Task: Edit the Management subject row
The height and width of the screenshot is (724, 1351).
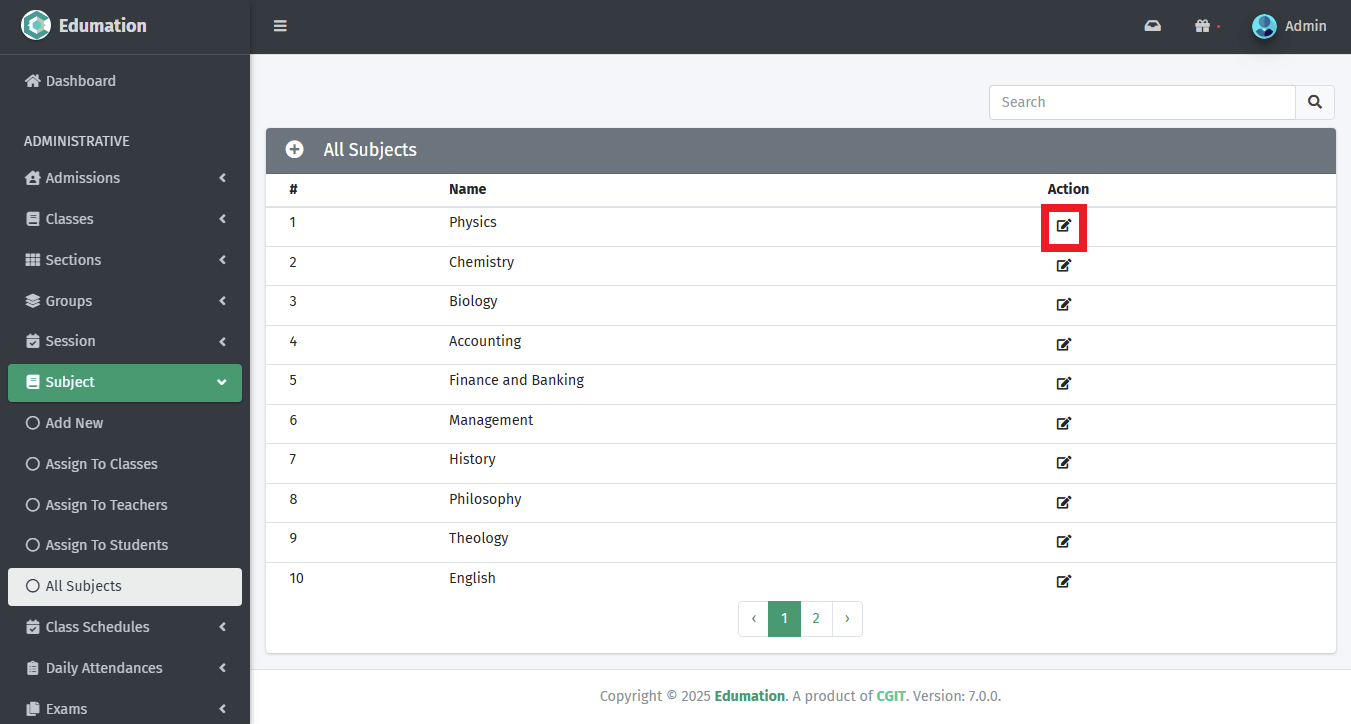Action: click(1064, 423)
